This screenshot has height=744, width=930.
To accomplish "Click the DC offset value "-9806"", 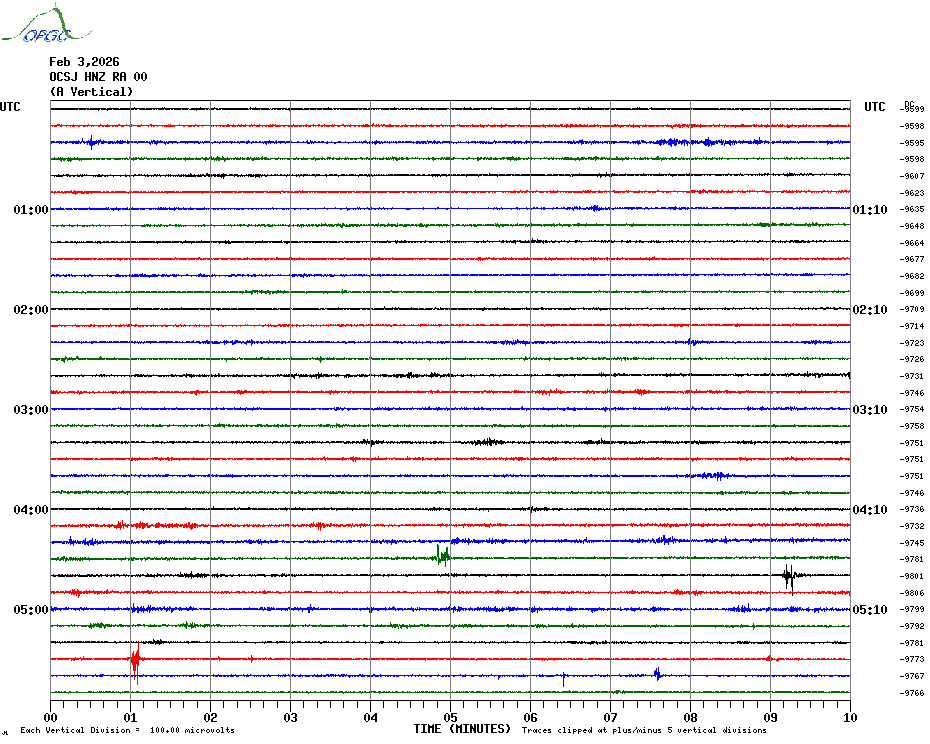I will (x=912, y=593).
